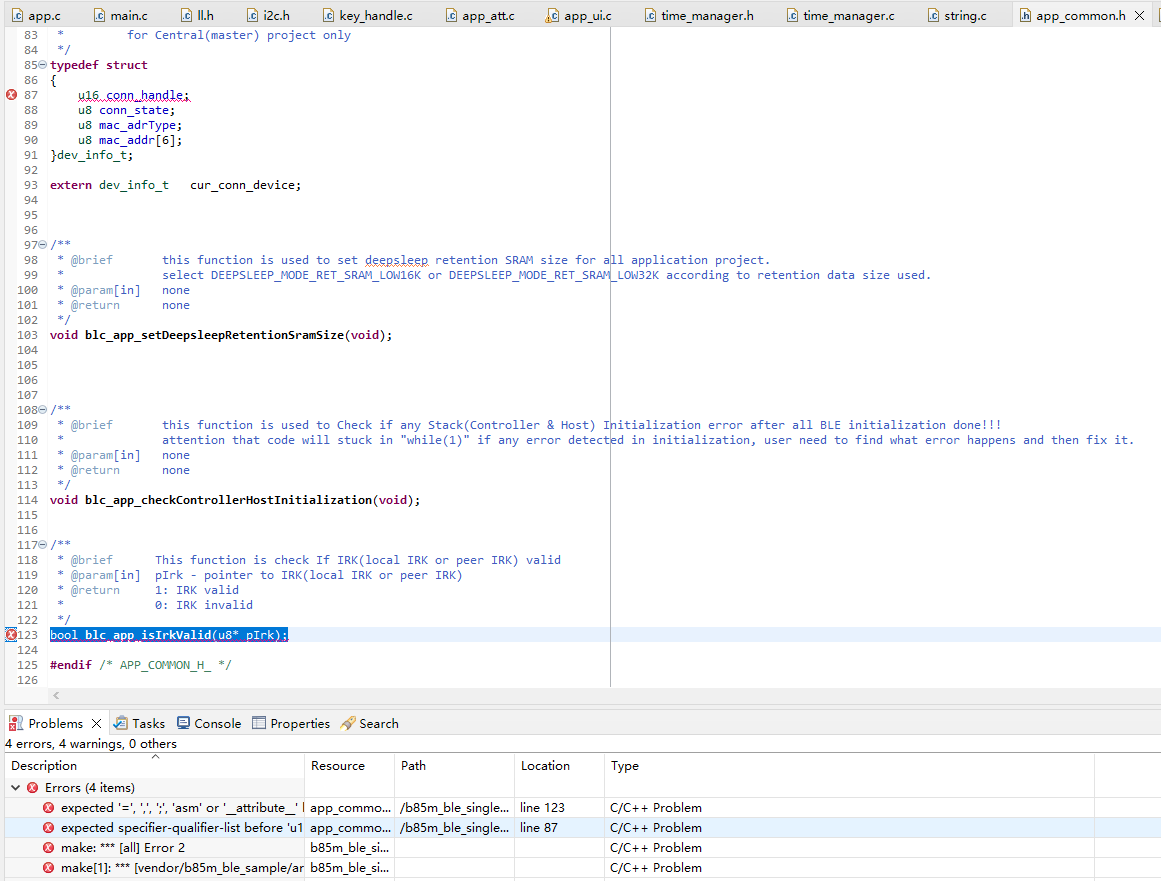Click line number 103 in the gutter
This screenshot has width=1161, height=881.
(x=27, y=335)
